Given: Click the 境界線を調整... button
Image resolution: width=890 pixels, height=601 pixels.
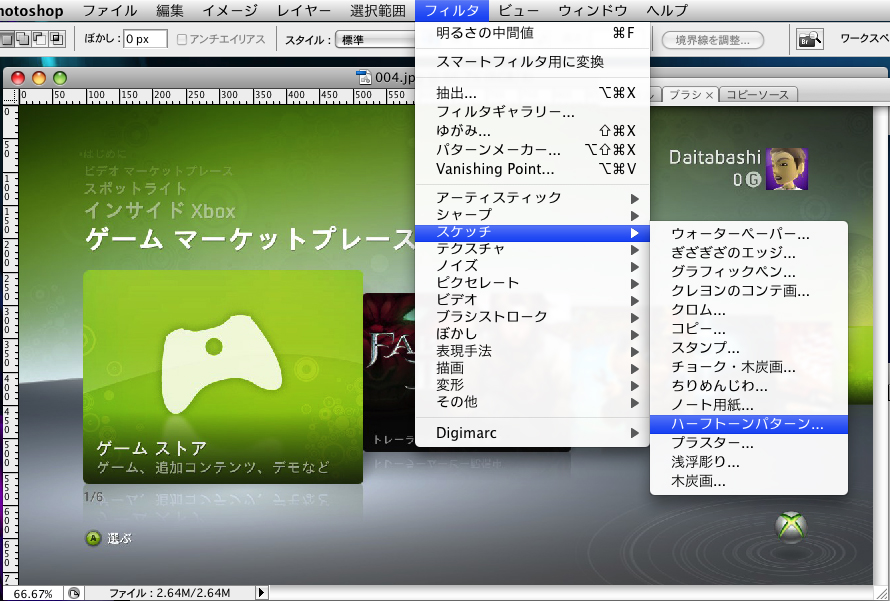Looking at the screenshot, I should [x=712, y=40].
